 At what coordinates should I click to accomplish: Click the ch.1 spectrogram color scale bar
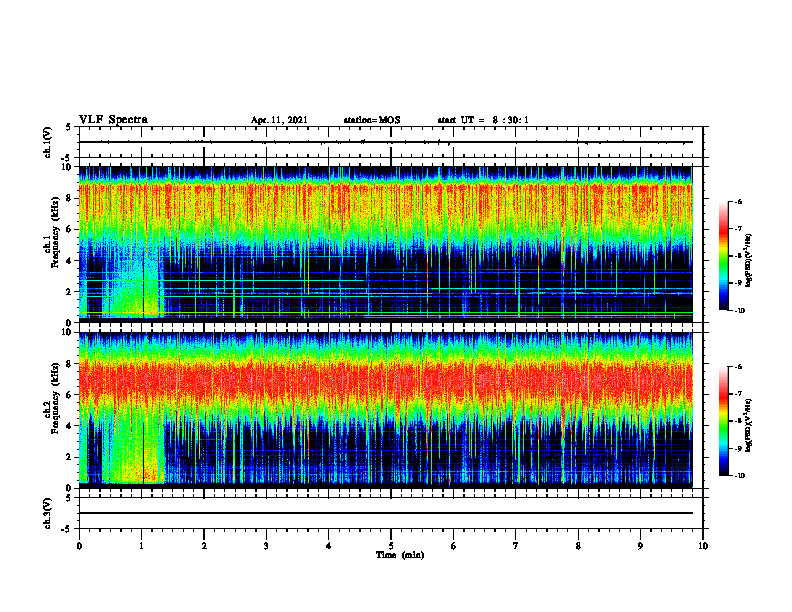click(724, 256)
